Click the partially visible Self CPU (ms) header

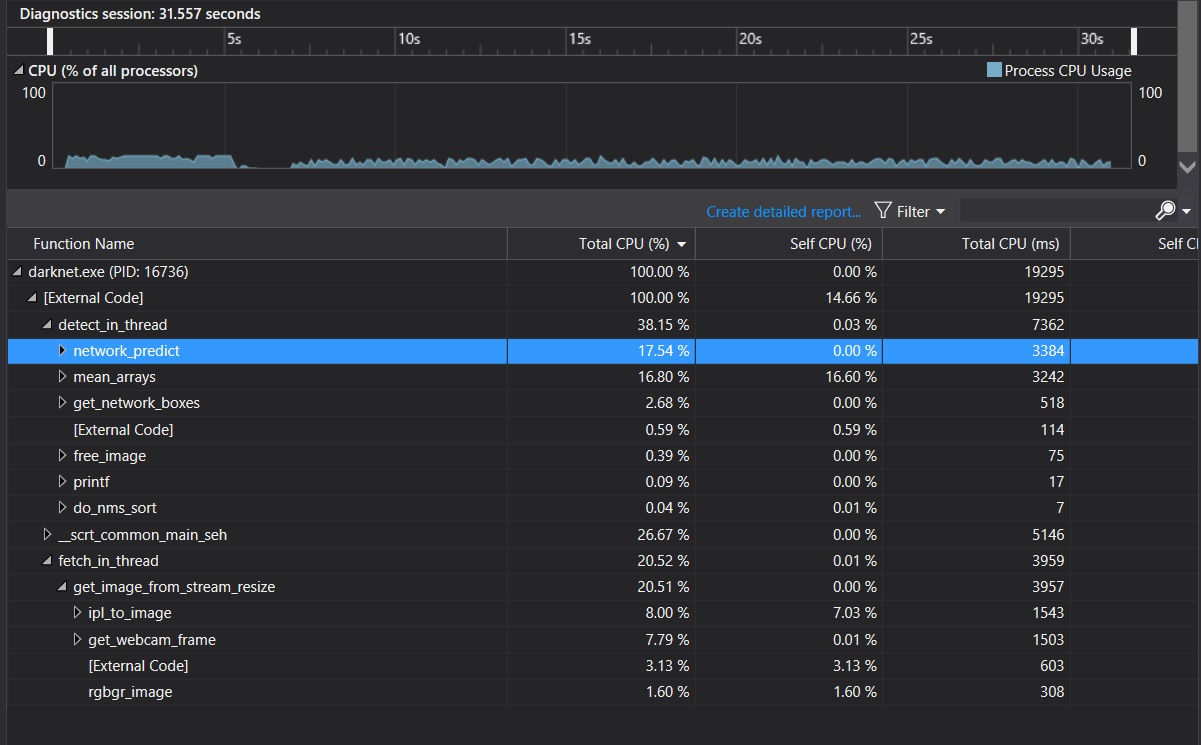tap(1136, 244)
